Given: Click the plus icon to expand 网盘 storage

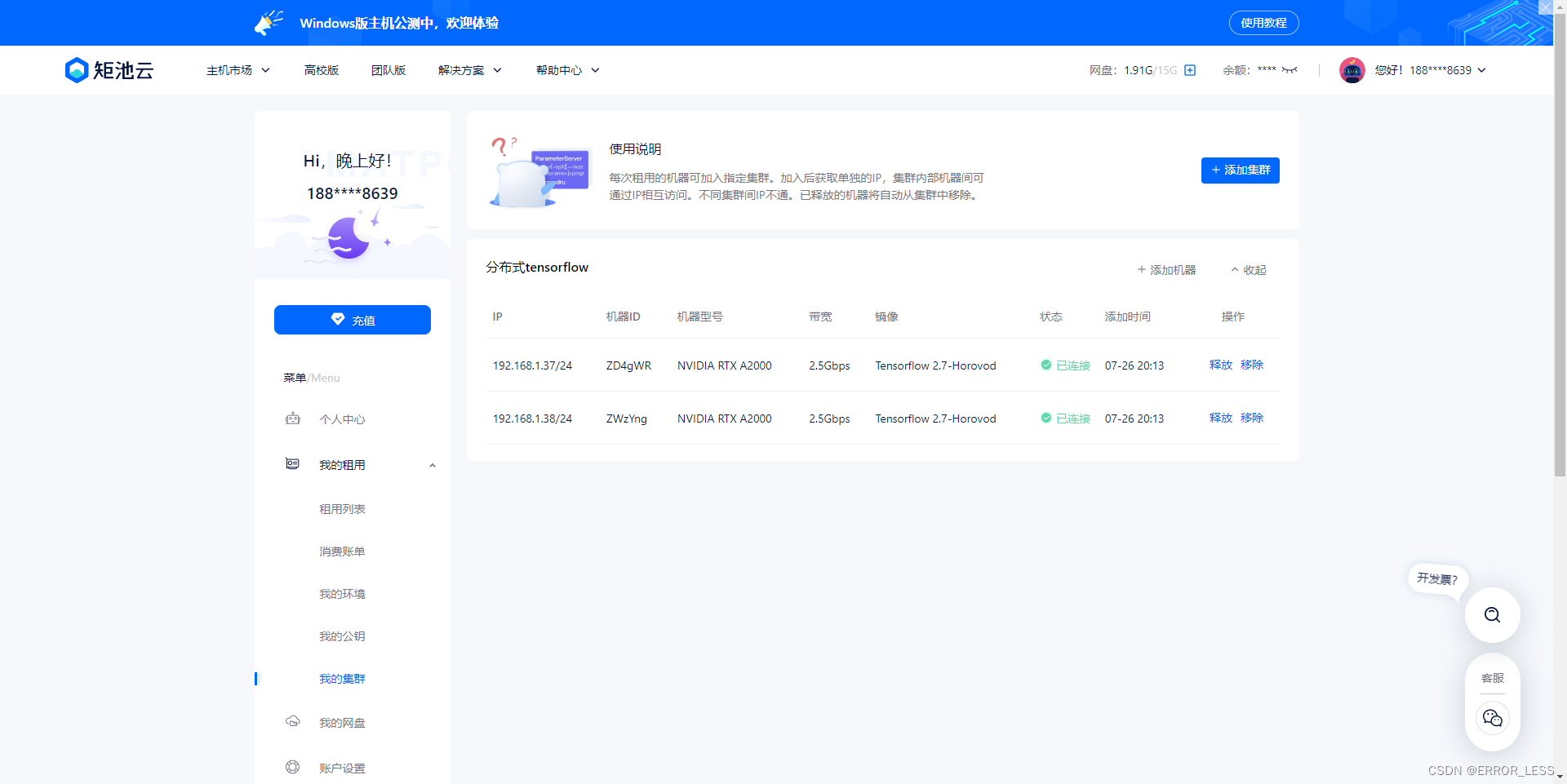Looking at the screenshot, I should pyautogui.click(x=1190, y=70).
